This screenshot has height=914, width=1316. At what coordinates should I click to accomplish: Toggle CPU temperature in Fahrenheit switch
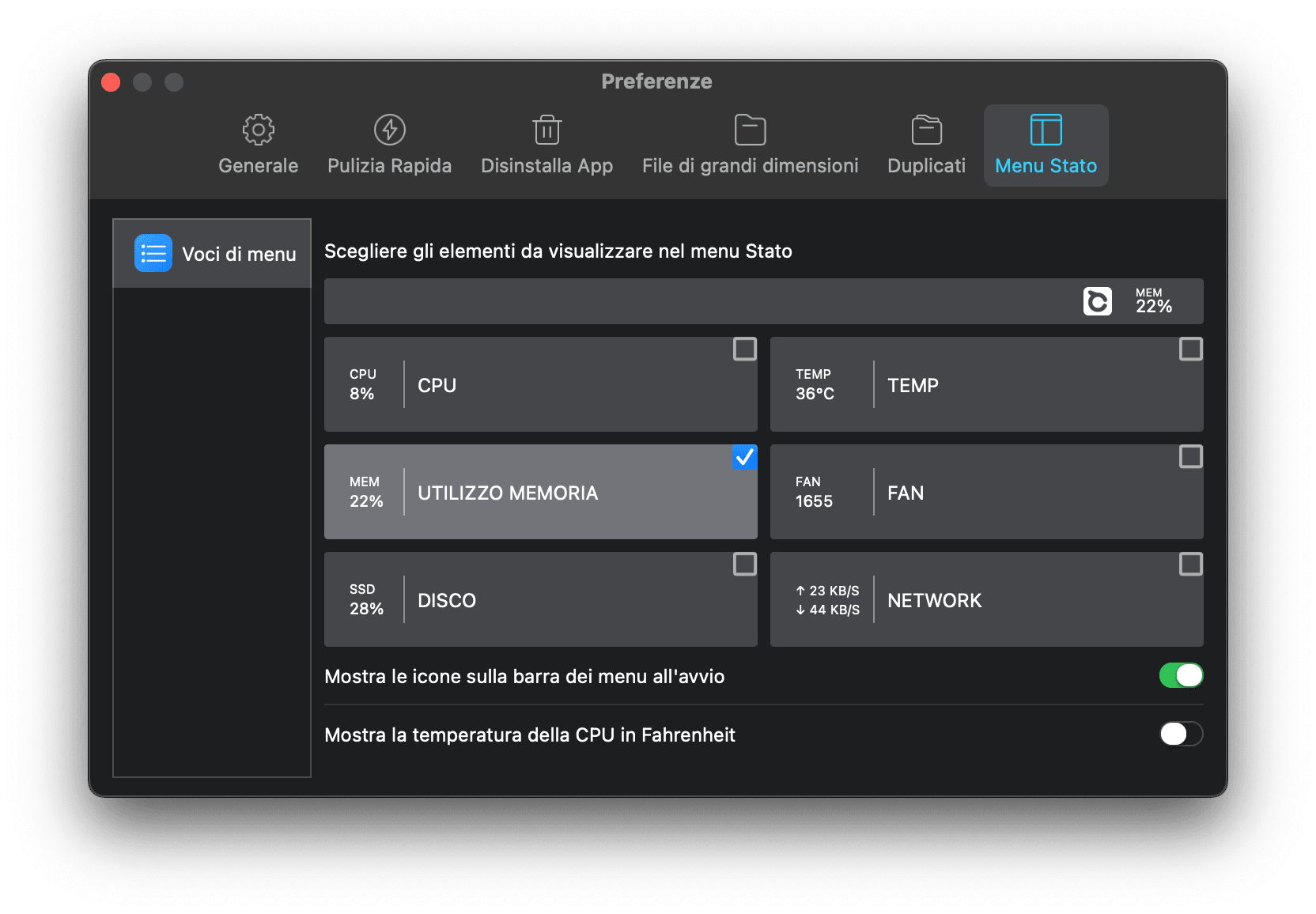(x=1181, y=734)
